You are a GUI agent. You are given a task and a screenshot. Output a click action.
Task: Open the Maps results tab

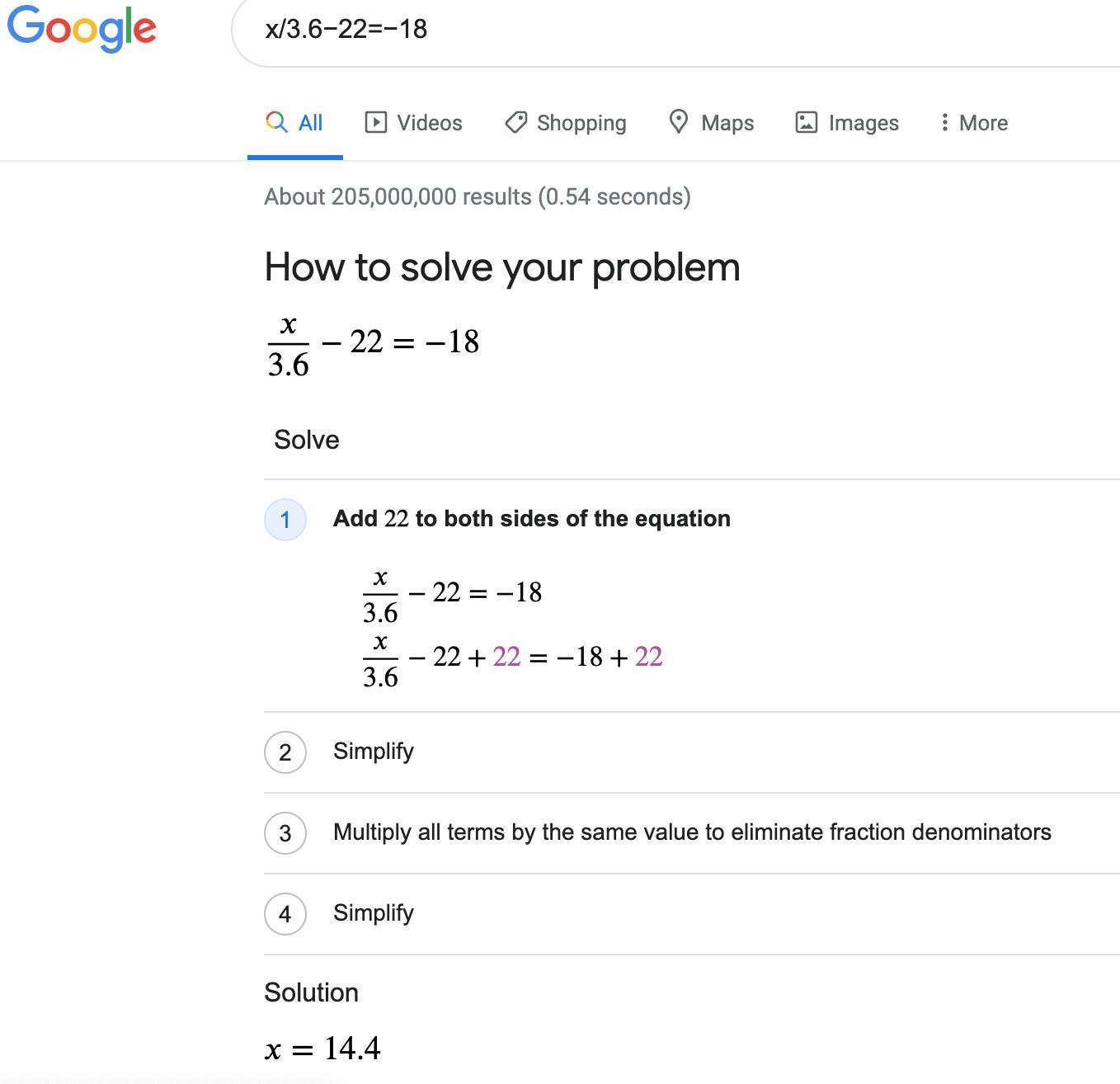pos(711,122)
